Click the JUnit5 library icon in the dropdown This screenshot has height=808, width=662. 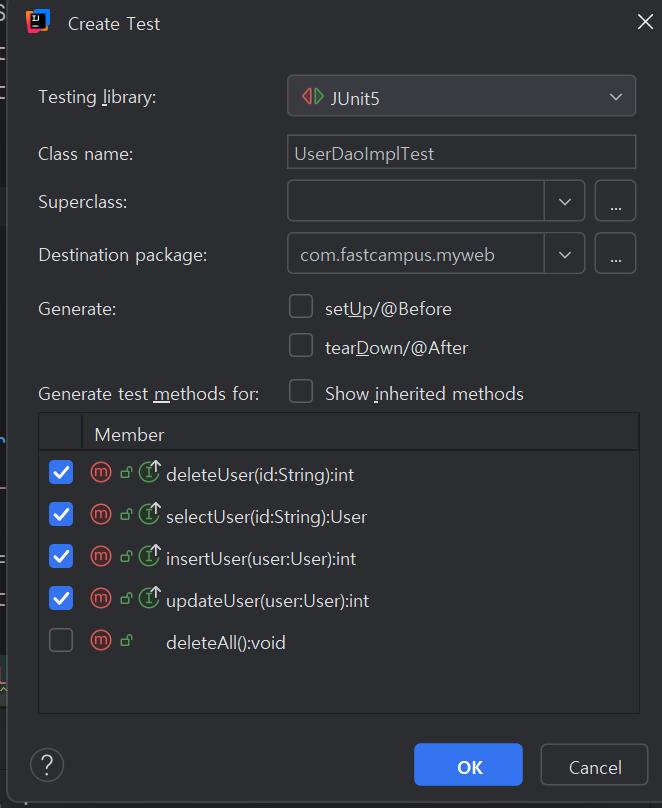coord(313,96)
